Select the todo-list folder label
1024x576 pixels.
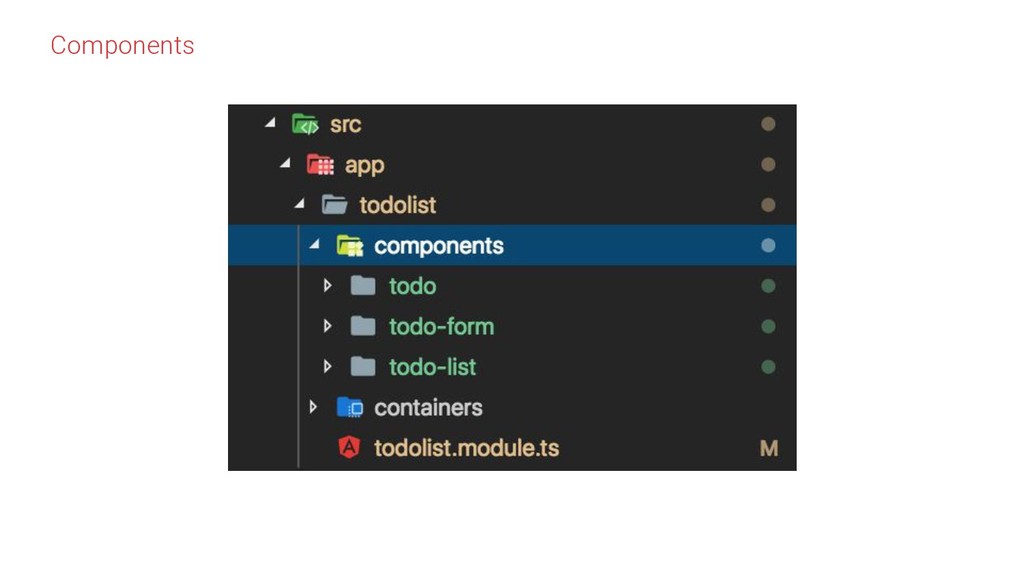432,367
